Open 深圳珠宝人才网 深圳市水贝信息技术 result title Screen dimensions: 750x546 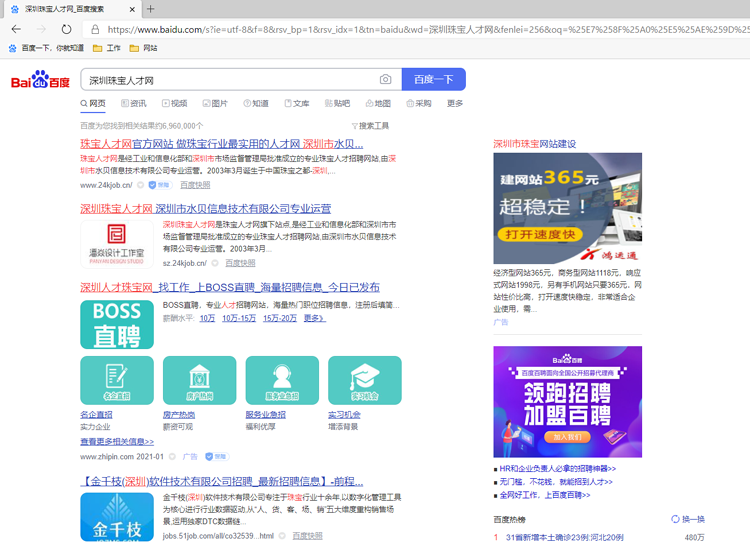(206, 208)
